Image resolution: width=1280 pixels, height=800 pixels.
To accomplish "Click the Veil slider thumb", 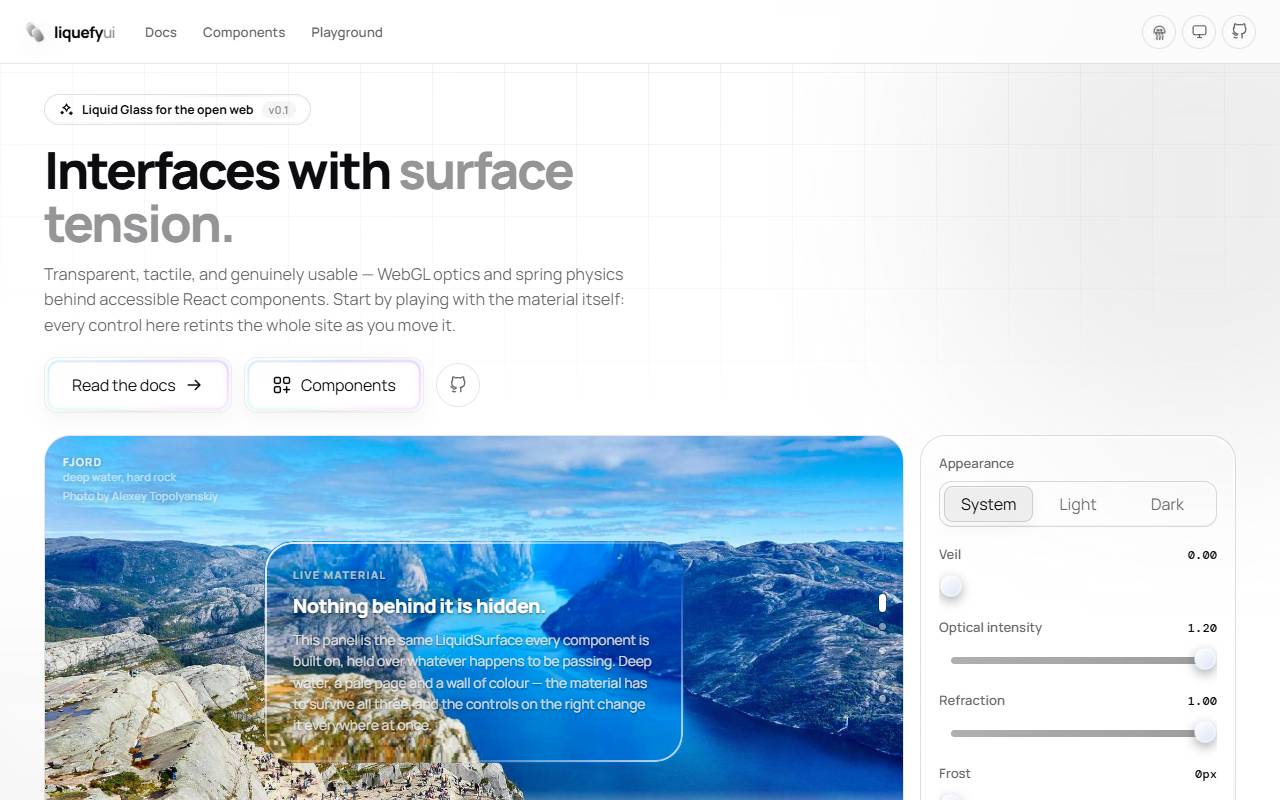I will [x=951, y=586].
